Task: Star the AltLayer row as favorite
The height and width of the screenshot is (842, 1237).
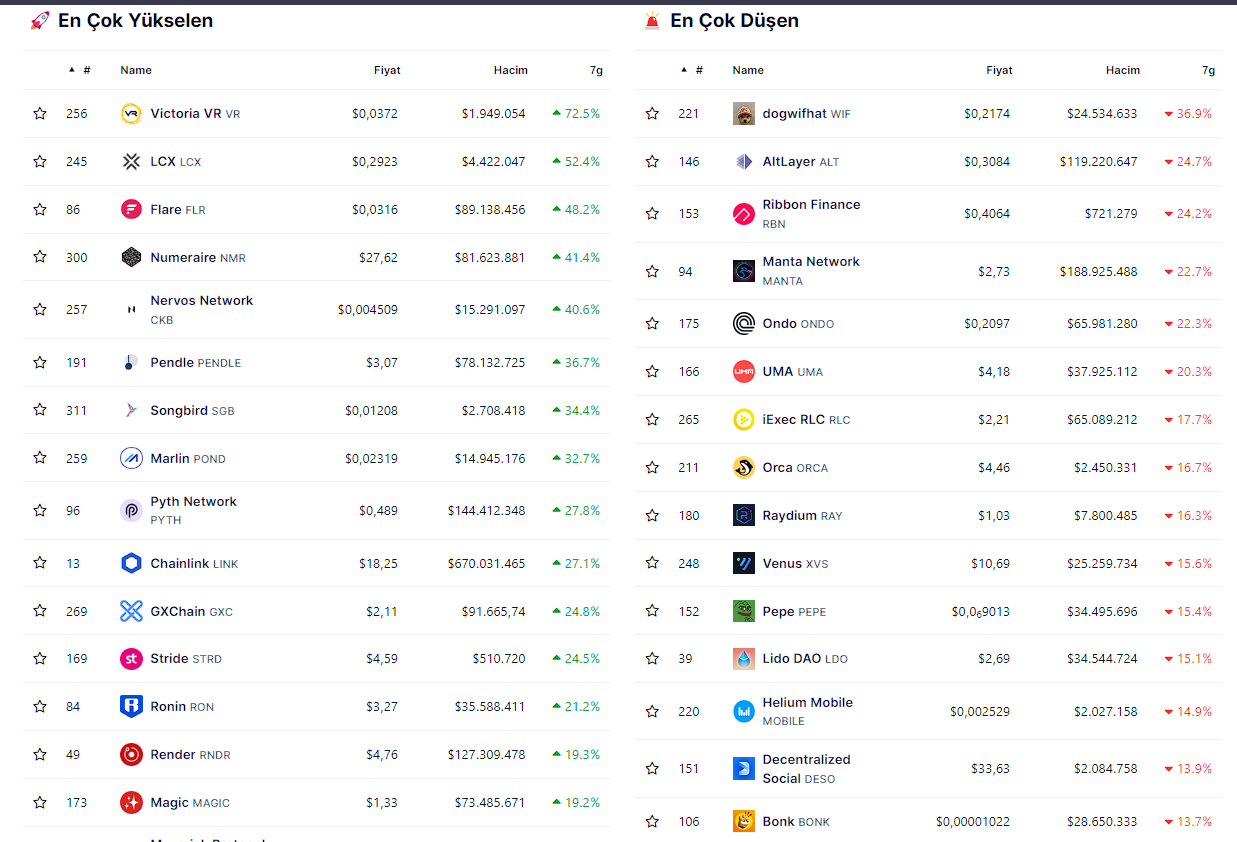Action: (x=652, y=162)
